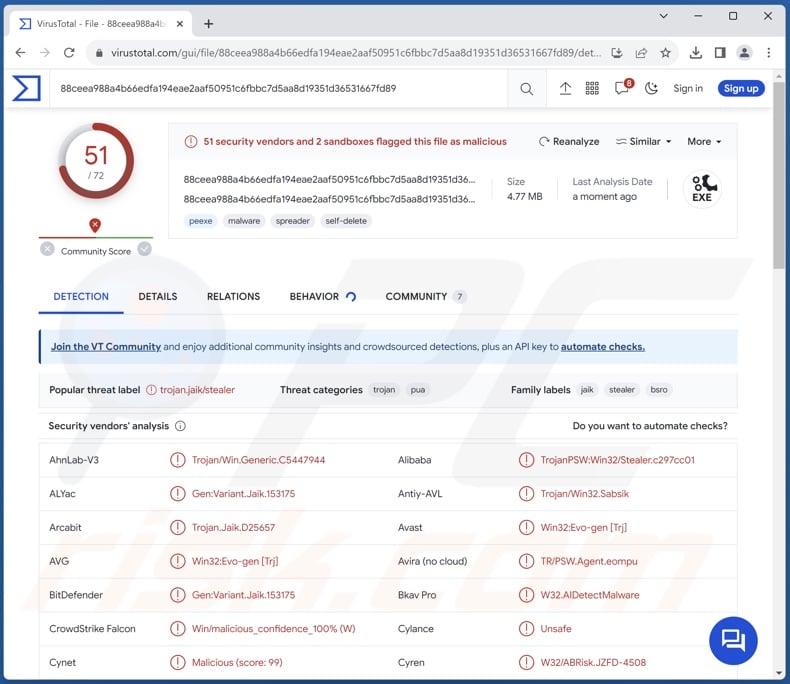
Task: Click the trojan threat category chip
Action: click(x=384, y=390)
